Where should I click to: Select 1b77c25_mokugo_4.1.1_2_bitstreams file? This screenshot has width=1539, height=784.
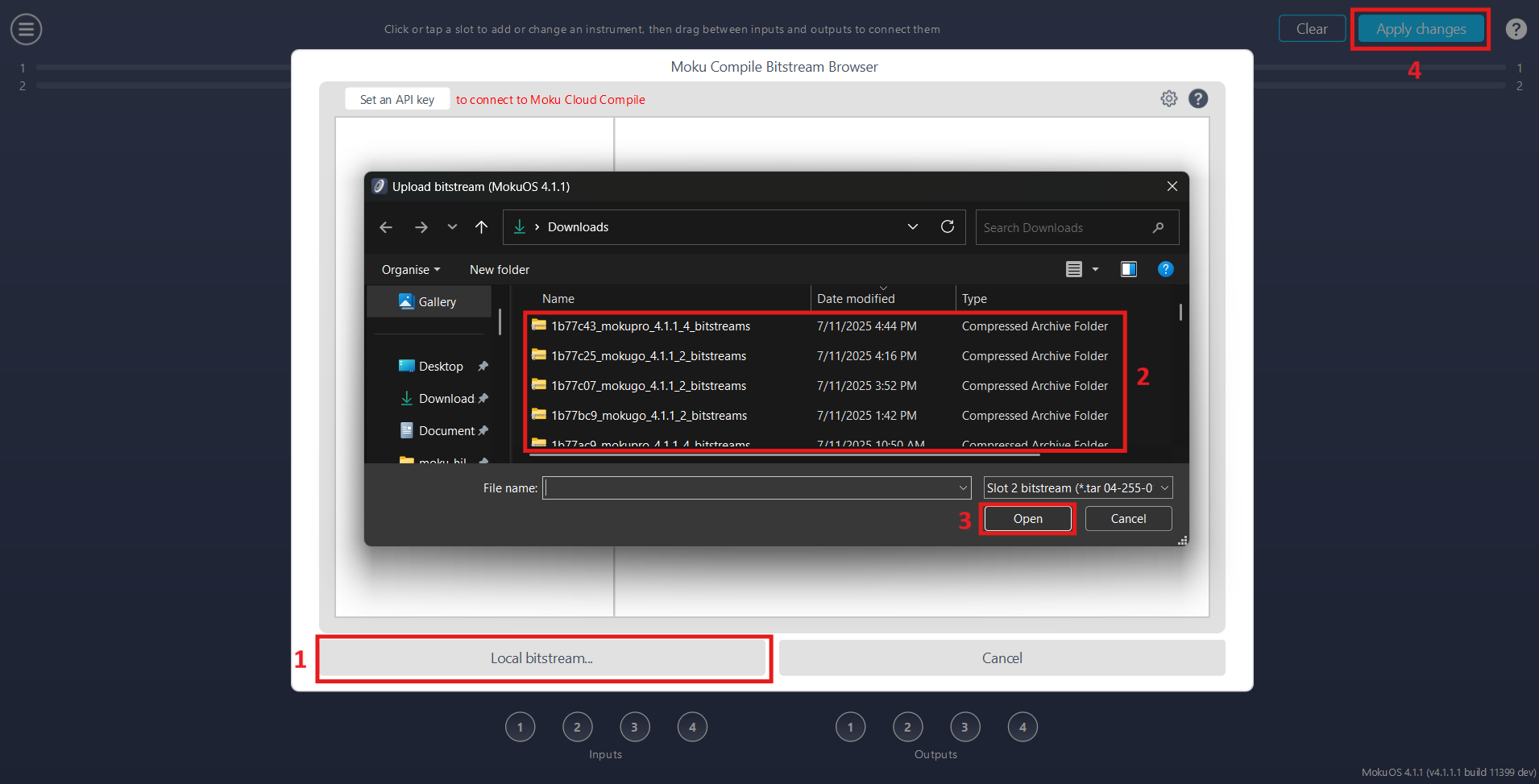(649, 356)
